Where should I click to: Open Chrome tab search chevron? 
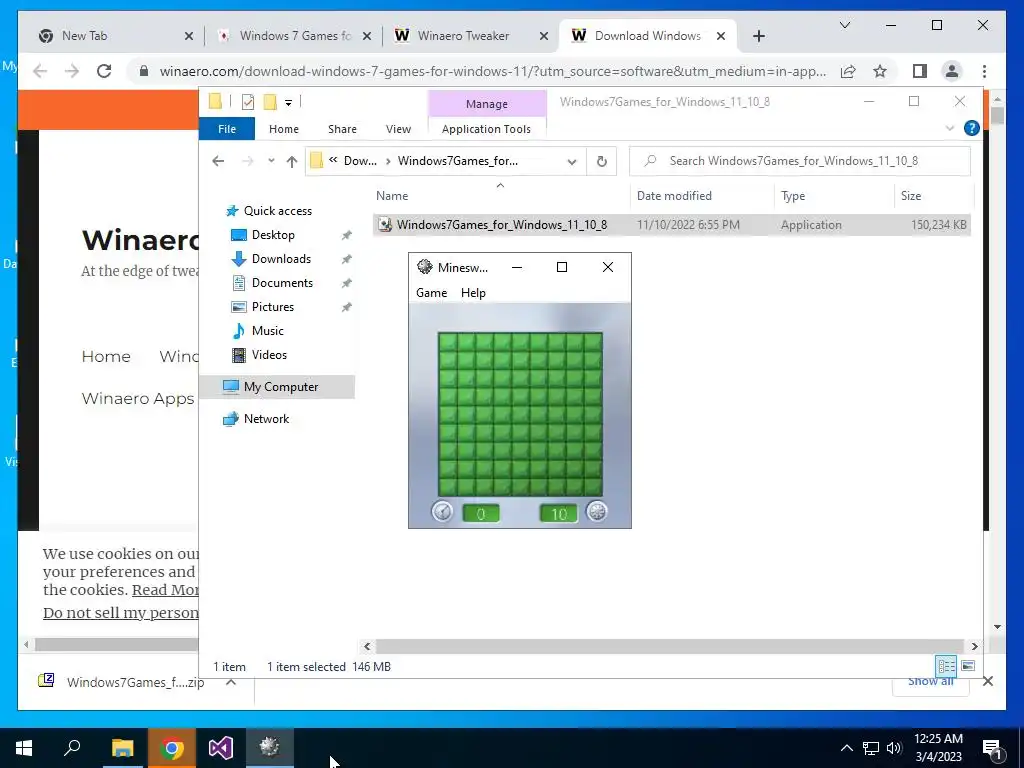click(x=844, y=25)
